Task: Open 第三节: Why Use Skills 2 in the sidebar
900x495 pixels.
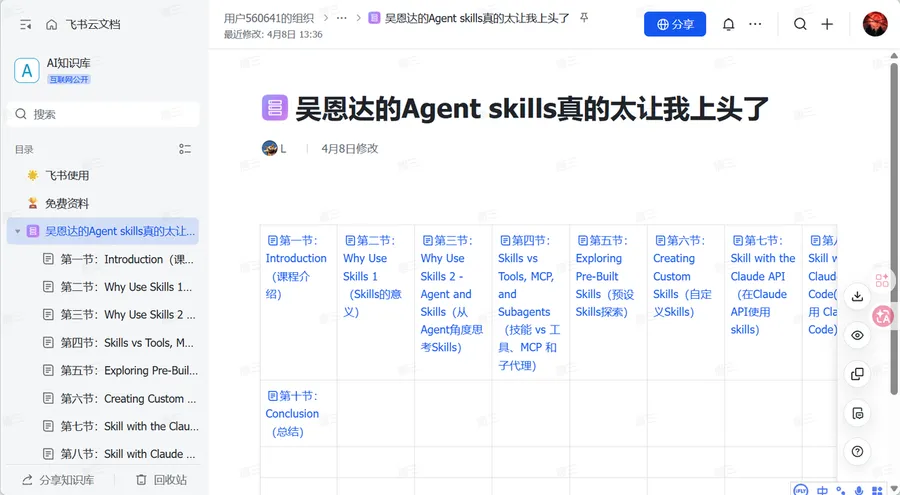Action: click(x=128, y=315)
